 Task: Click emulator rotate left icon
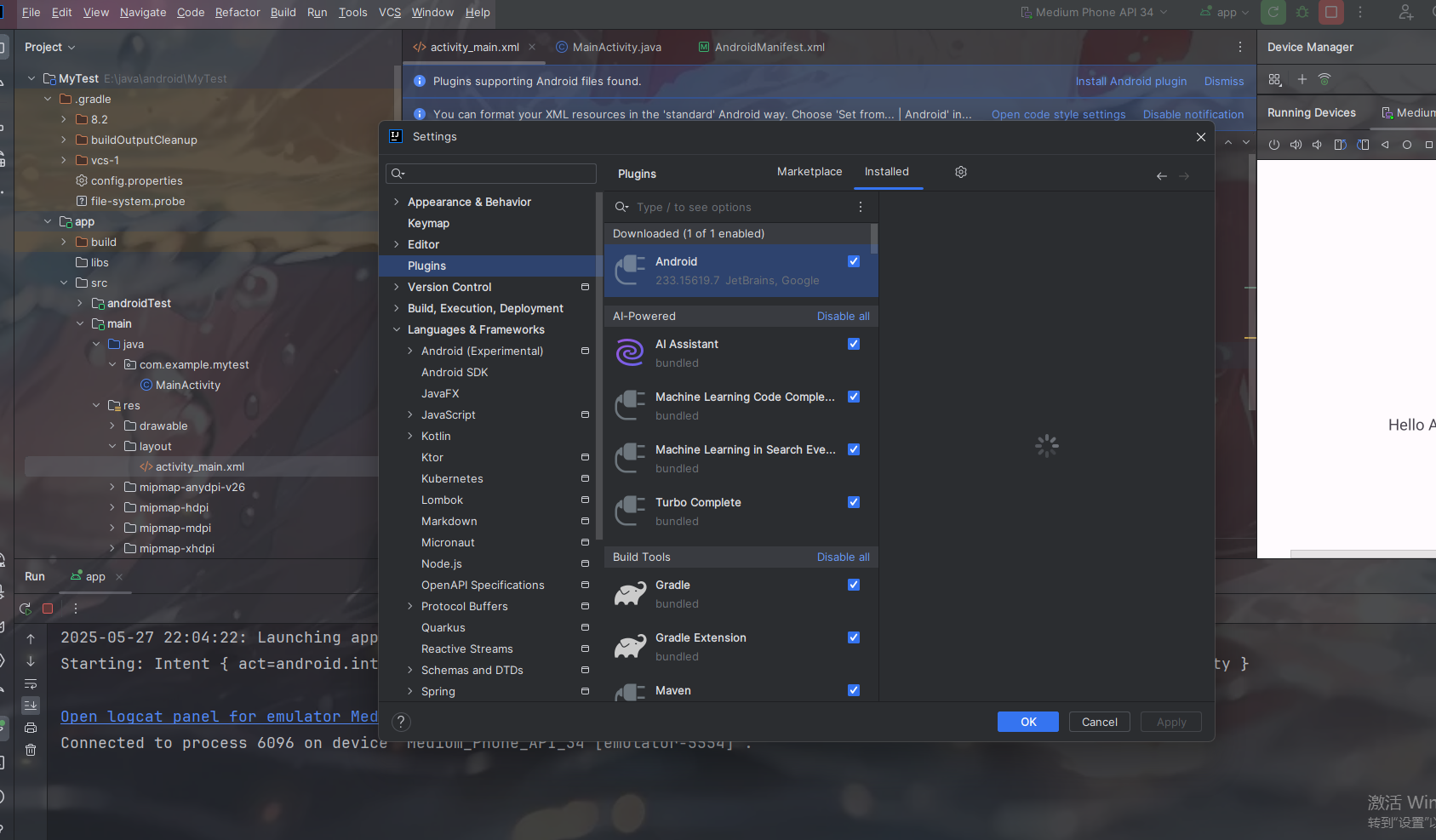click(x=1340, y=145)
